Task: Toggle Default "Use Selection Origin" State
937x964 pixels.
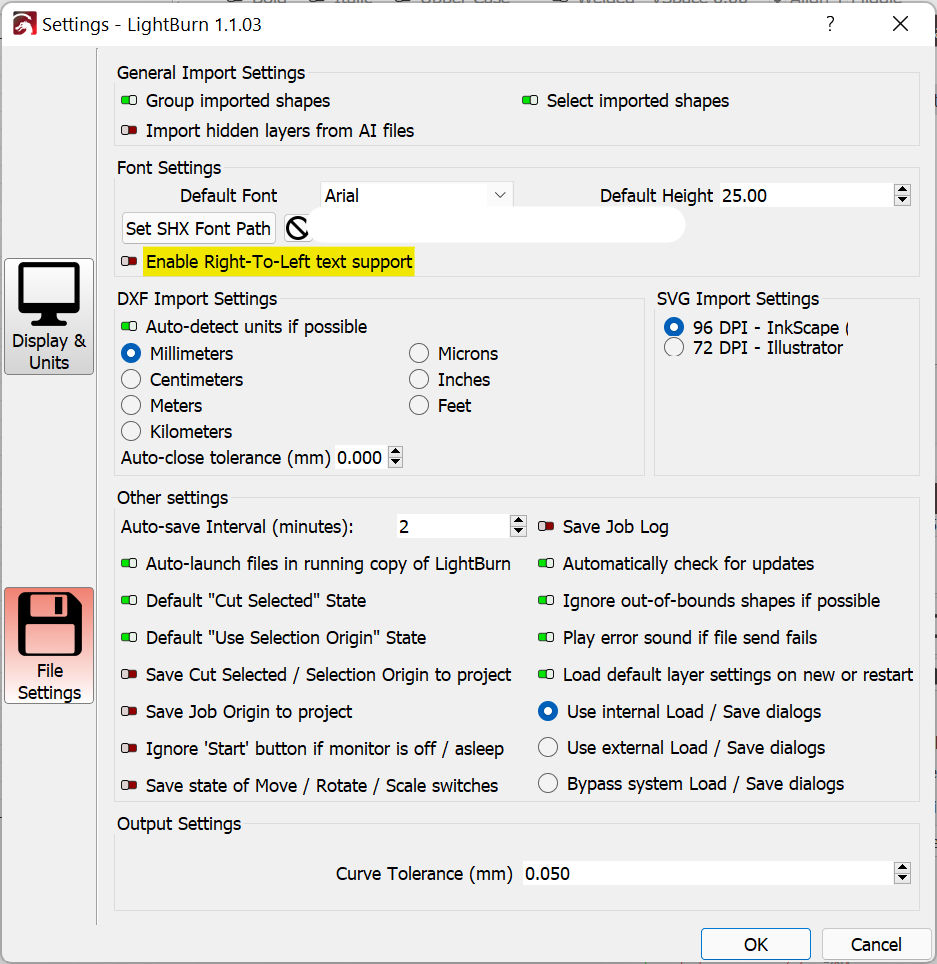Action: 129,637
